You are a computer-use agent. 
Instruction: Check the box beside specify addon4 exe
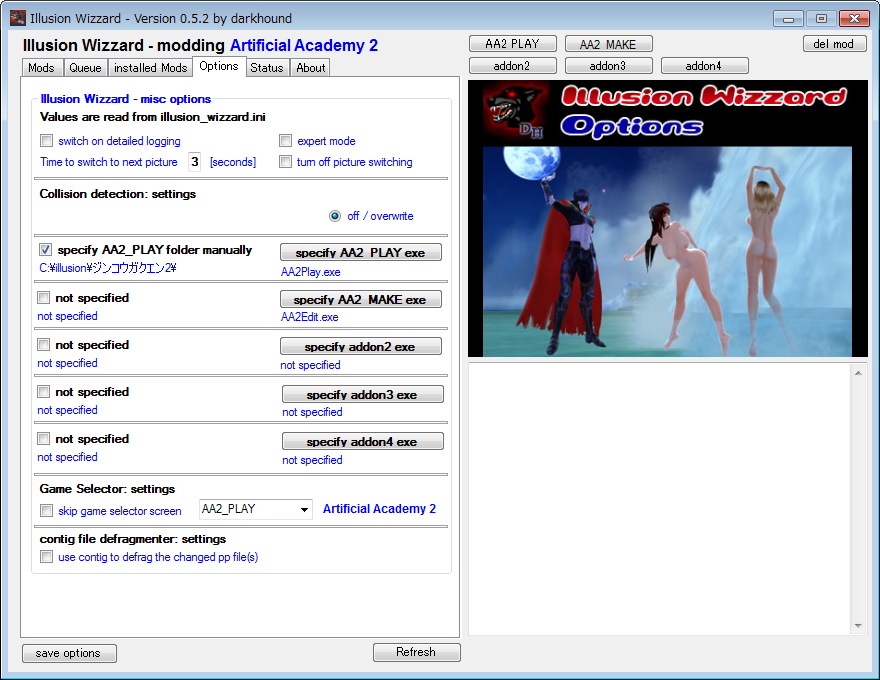(x=43, y=439)
